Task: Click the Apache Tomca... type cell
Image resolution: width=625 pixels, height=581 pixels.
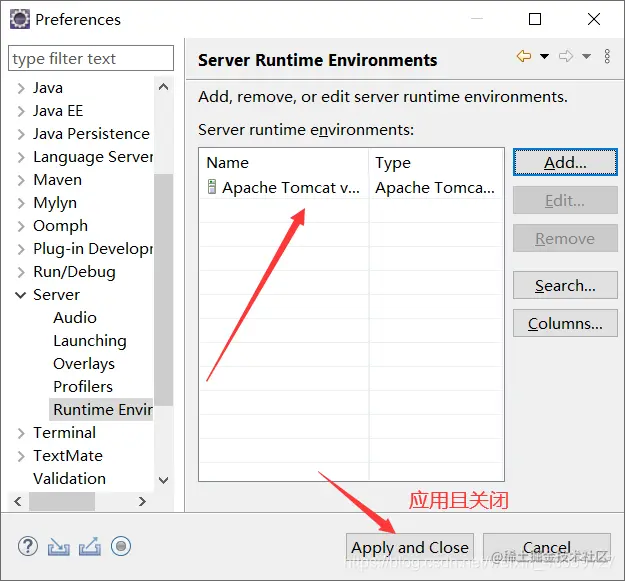Action: point(435,188)
